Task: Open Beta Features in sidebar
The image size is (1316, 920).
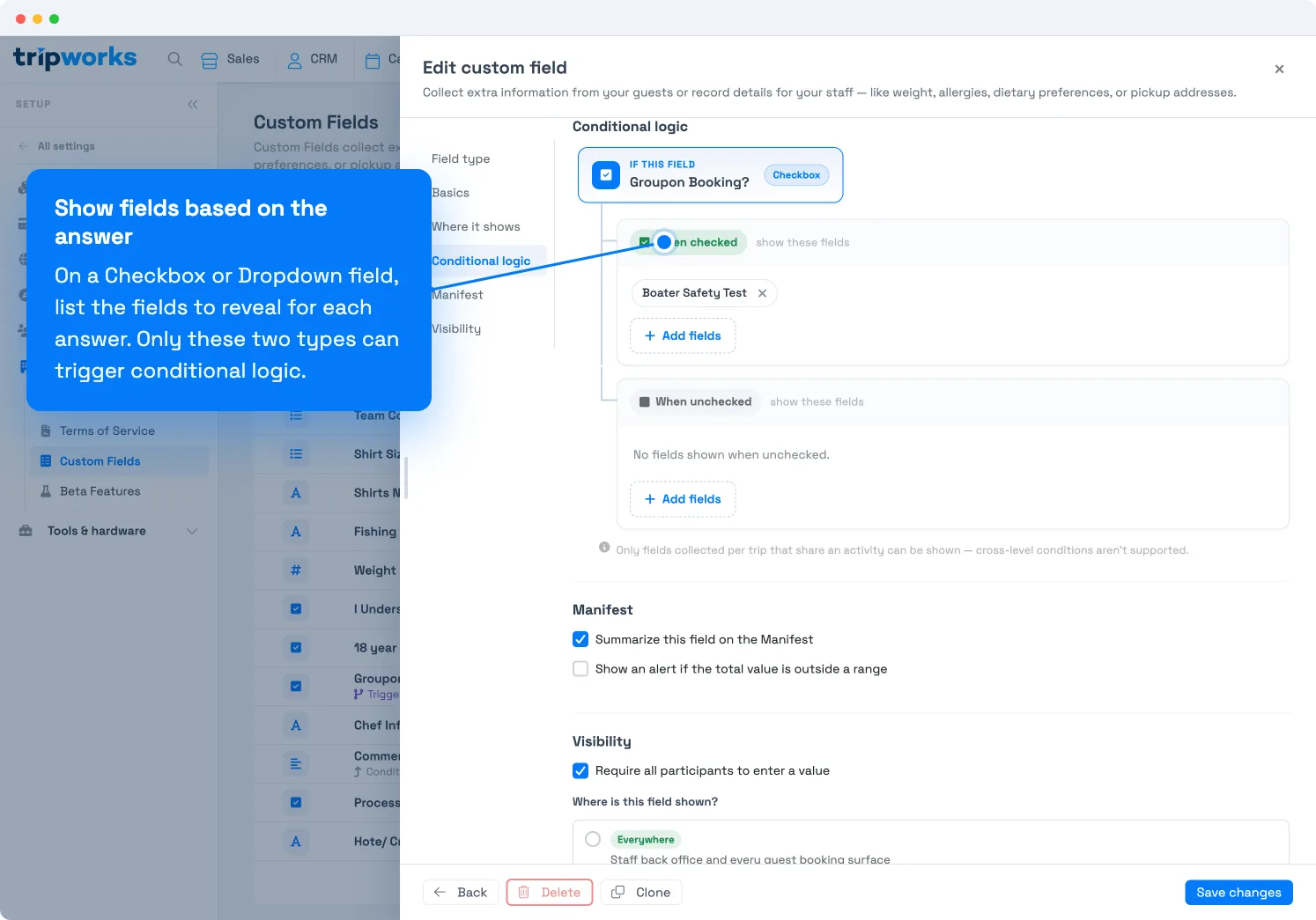Action: 100,491
